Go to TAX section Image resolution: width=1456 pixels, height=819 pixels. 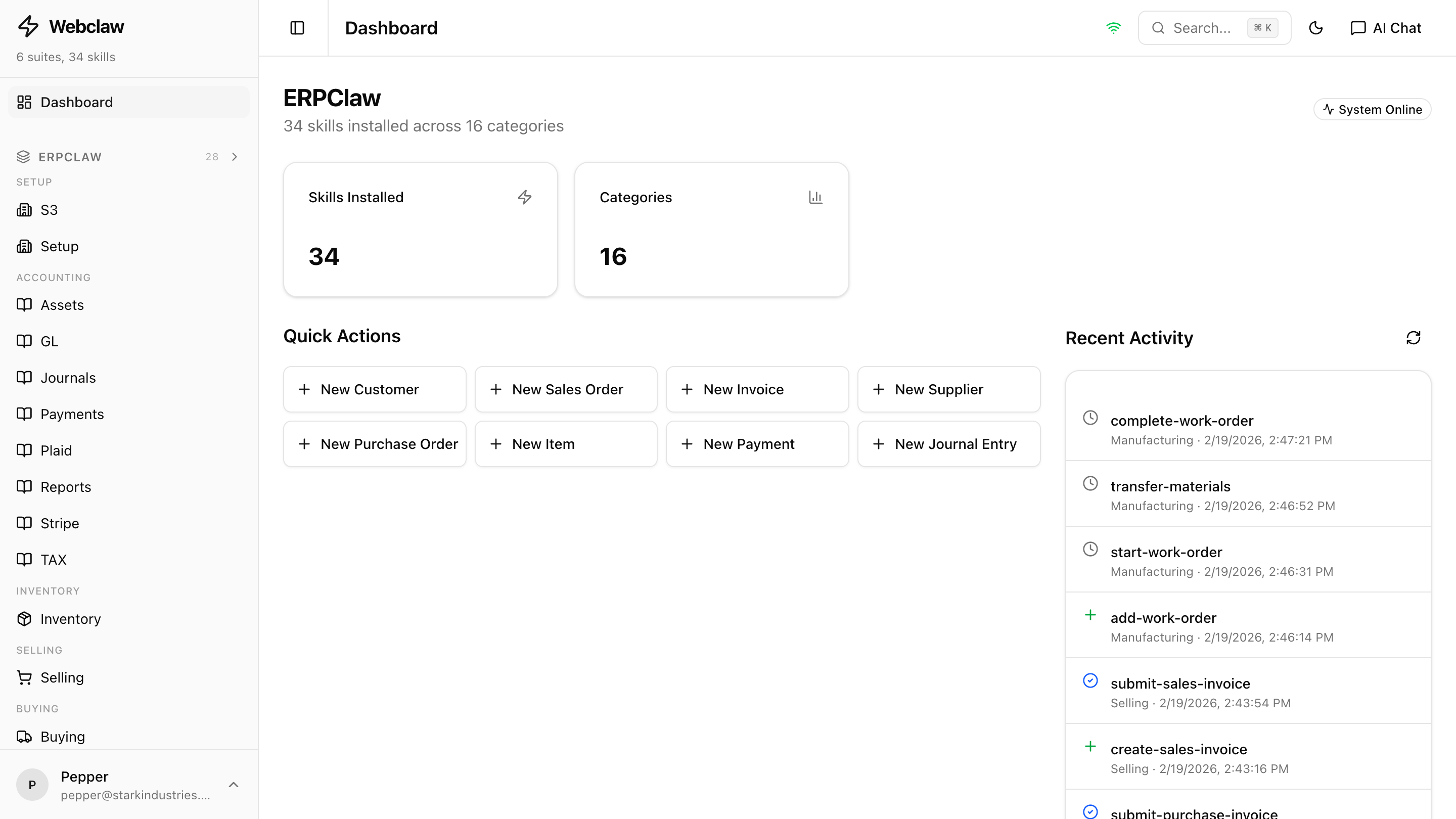tap(129, 560)
